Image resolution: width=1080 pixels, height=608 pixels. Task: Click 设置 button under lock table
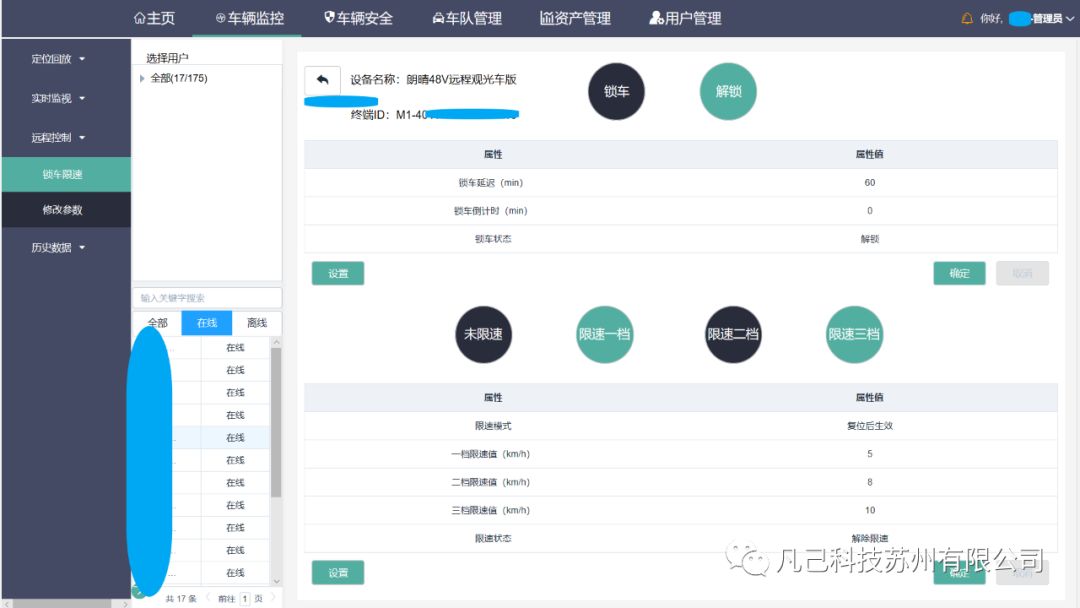click(338, 273)
